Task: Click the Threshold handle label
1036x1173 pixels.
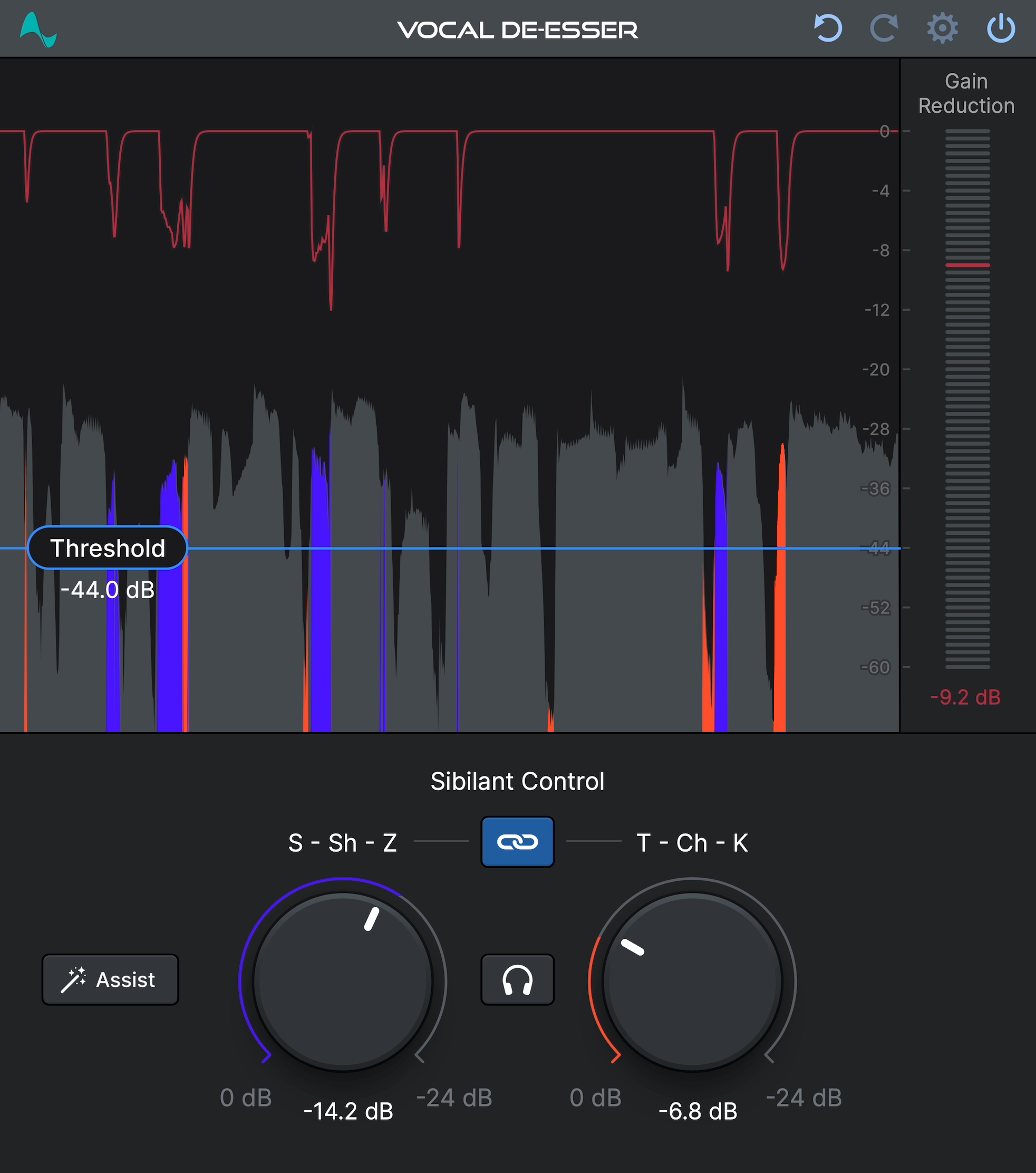Action: pos(107,548)
